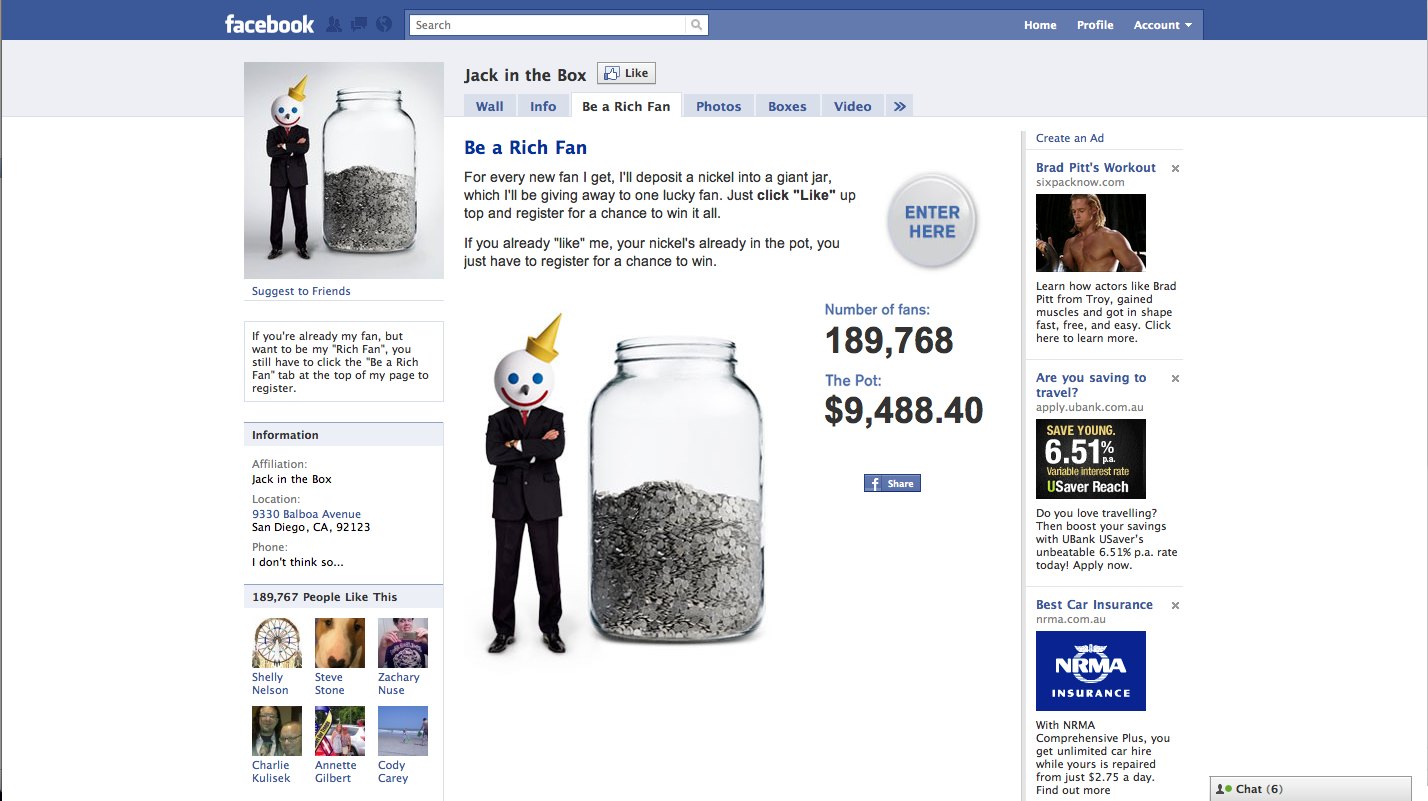Click the round ENTER HERE button

click(932, 221)
